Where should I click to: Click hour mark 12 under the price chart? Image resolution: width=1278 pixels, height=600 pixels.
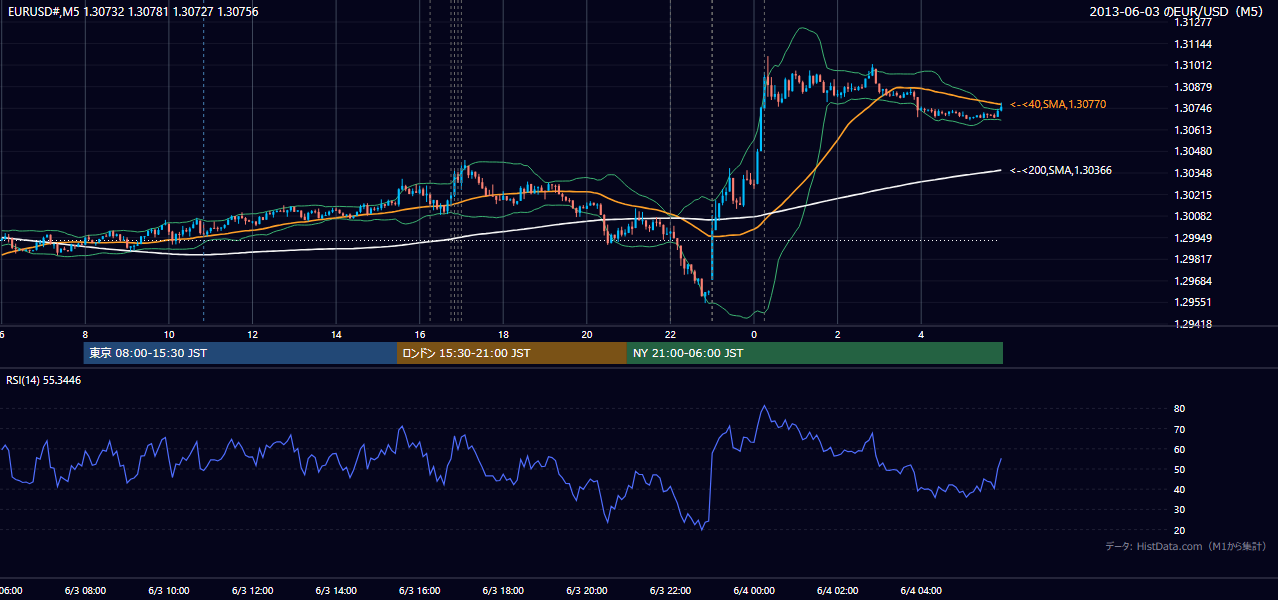tap(253, 335)
